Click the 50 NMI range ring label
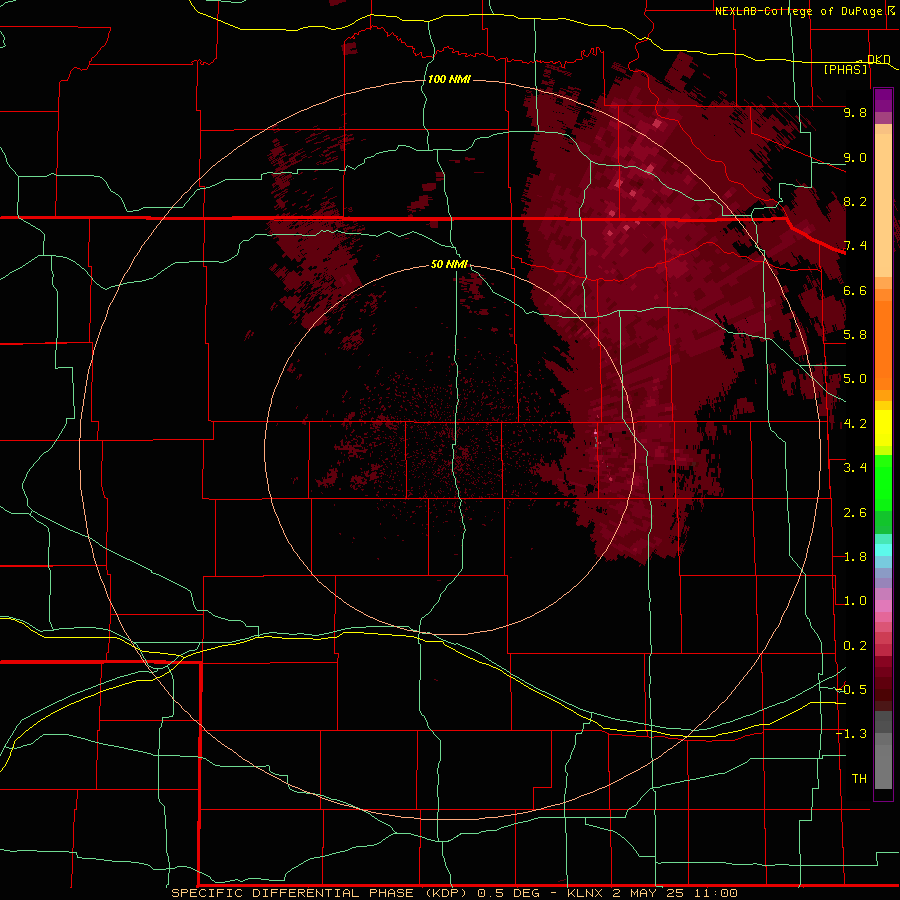Viewport: 900px width, 900px height. click(x=449, y=264)
